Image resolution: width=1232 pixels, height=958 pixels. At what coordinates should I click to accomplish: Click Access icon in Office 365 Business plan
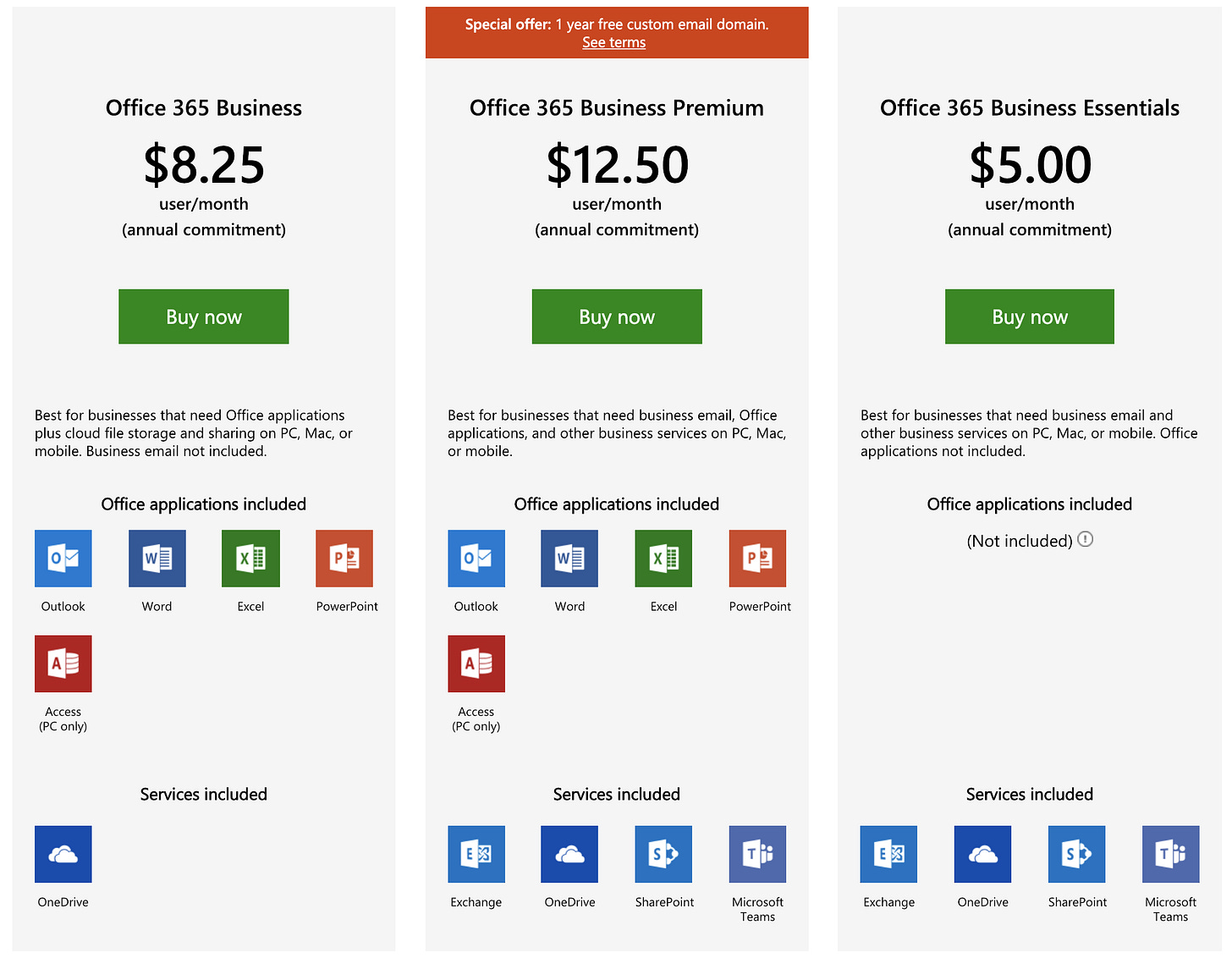pyautogui.click(x=63, y=664)
